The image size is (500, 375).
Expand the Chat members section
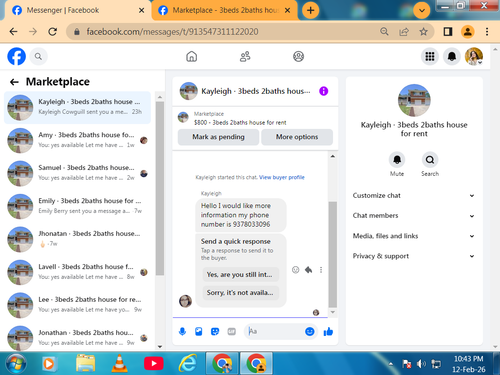coord(413,216)
